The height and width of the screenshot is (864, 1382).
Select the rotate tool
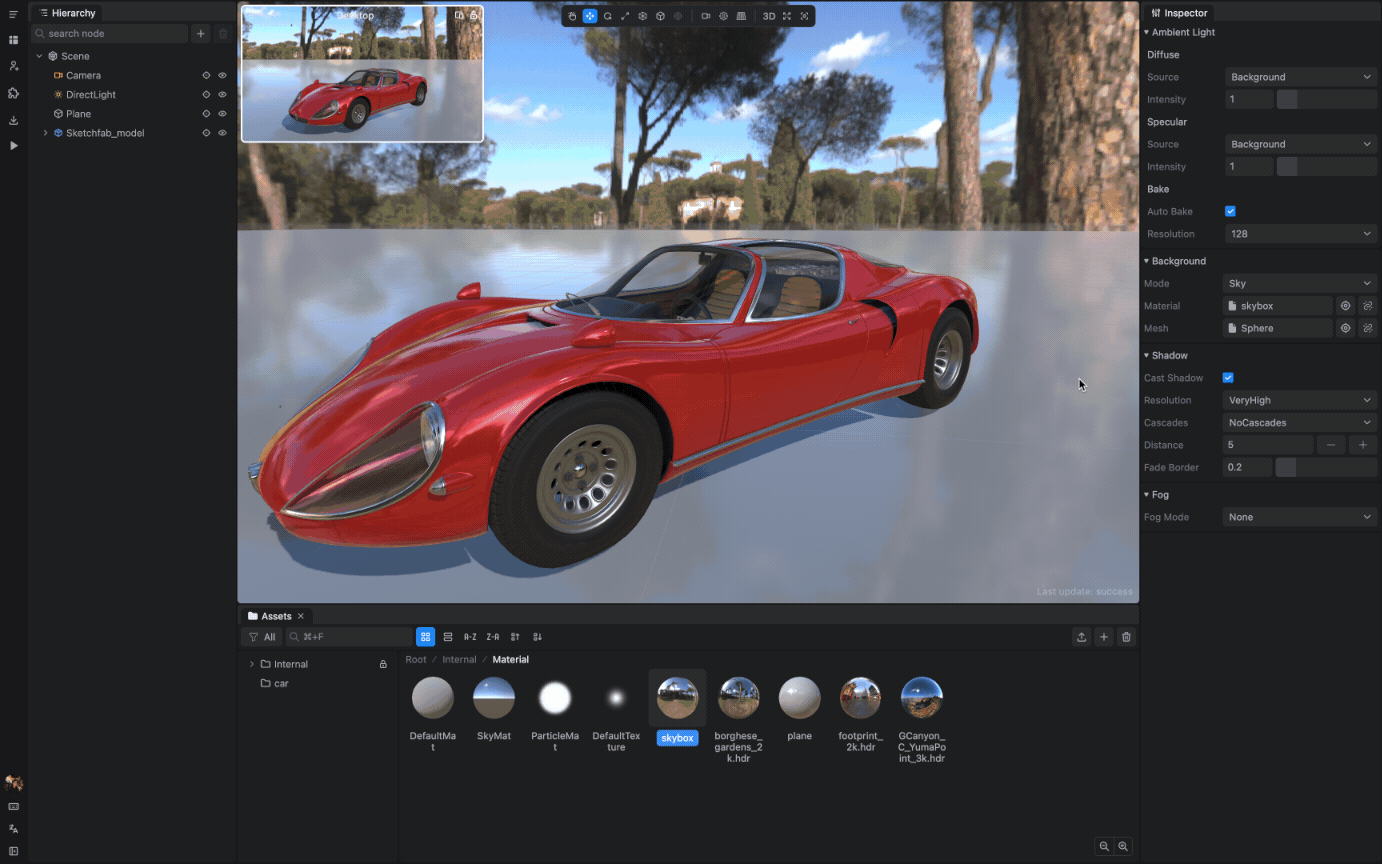[607, 16]
